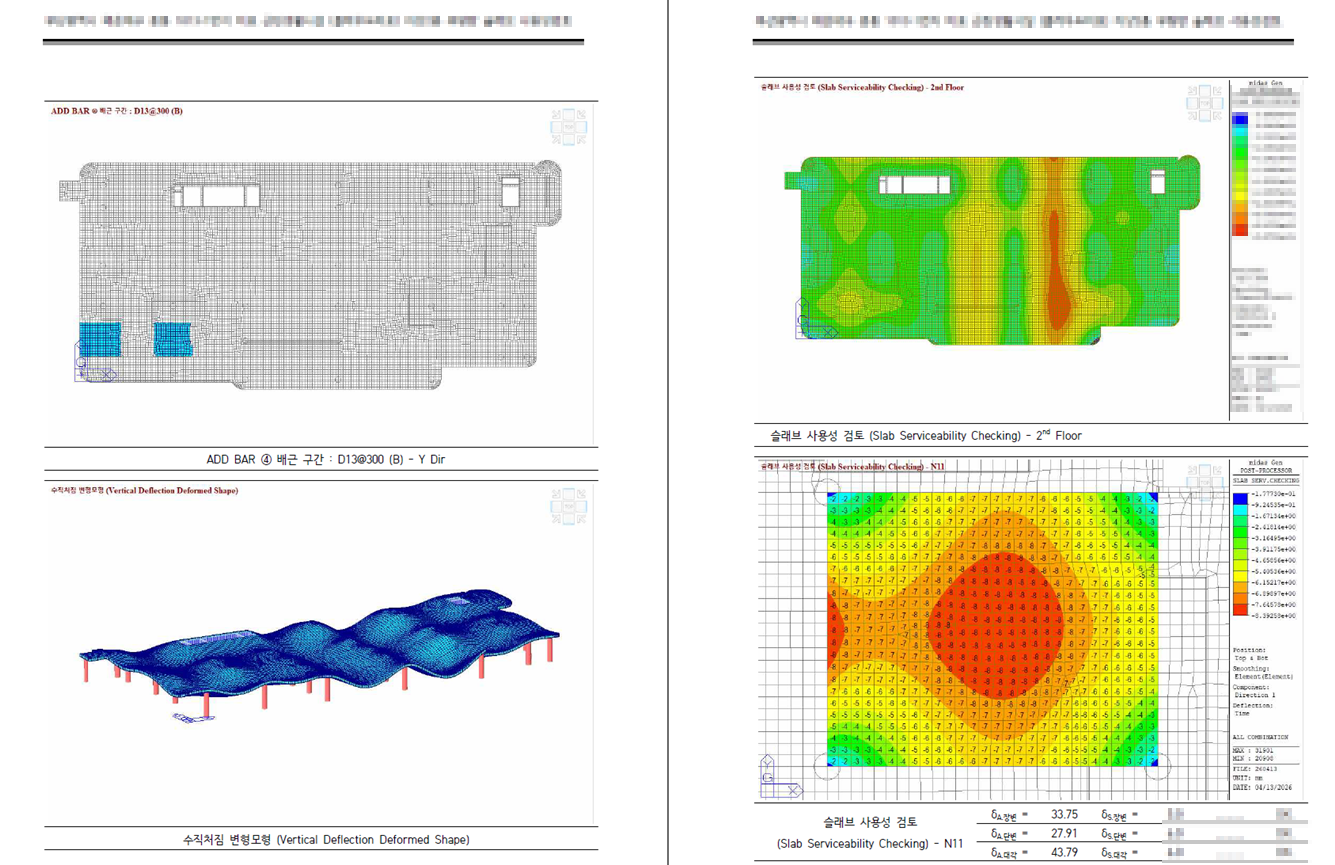This screenshot has height=865, width=1335.
Task: Click the 'ADD BAR ④ D13@300 (B) - Y Dir' caption
Action: tap(320, 460)
